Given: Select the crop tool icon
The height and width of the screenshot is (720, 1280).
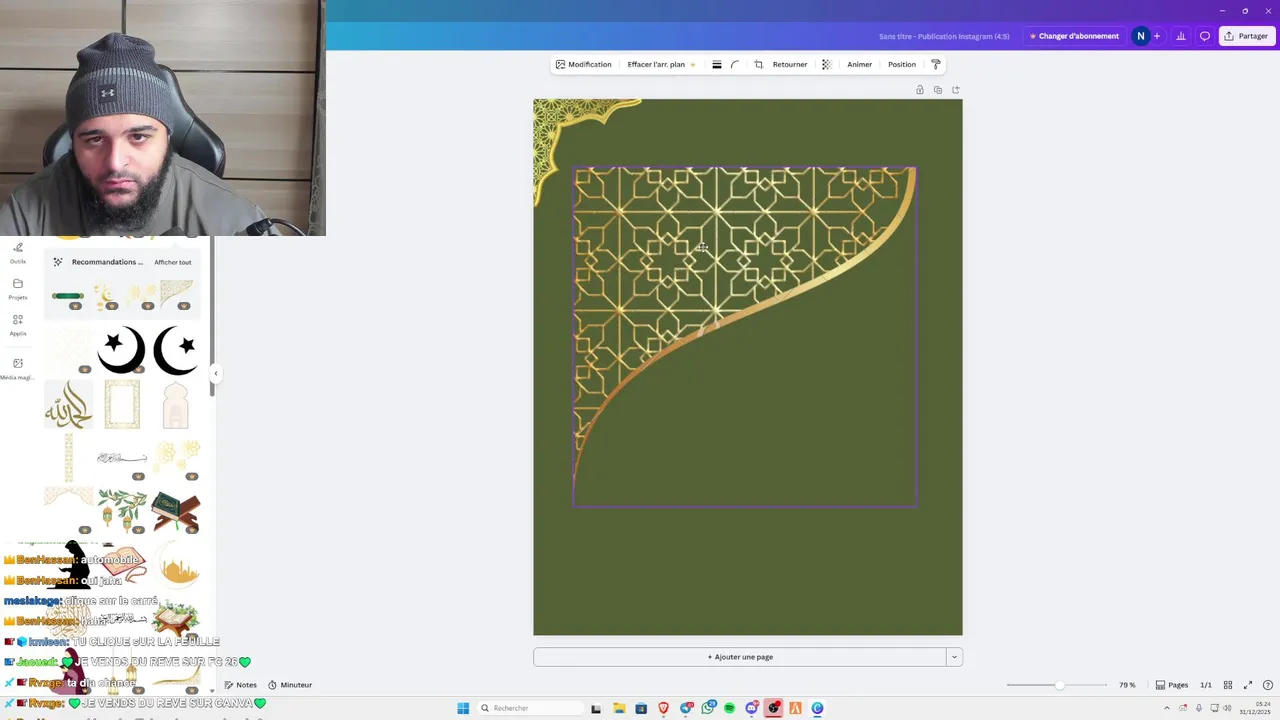Looking at the screenshot, I should (758, 64).
